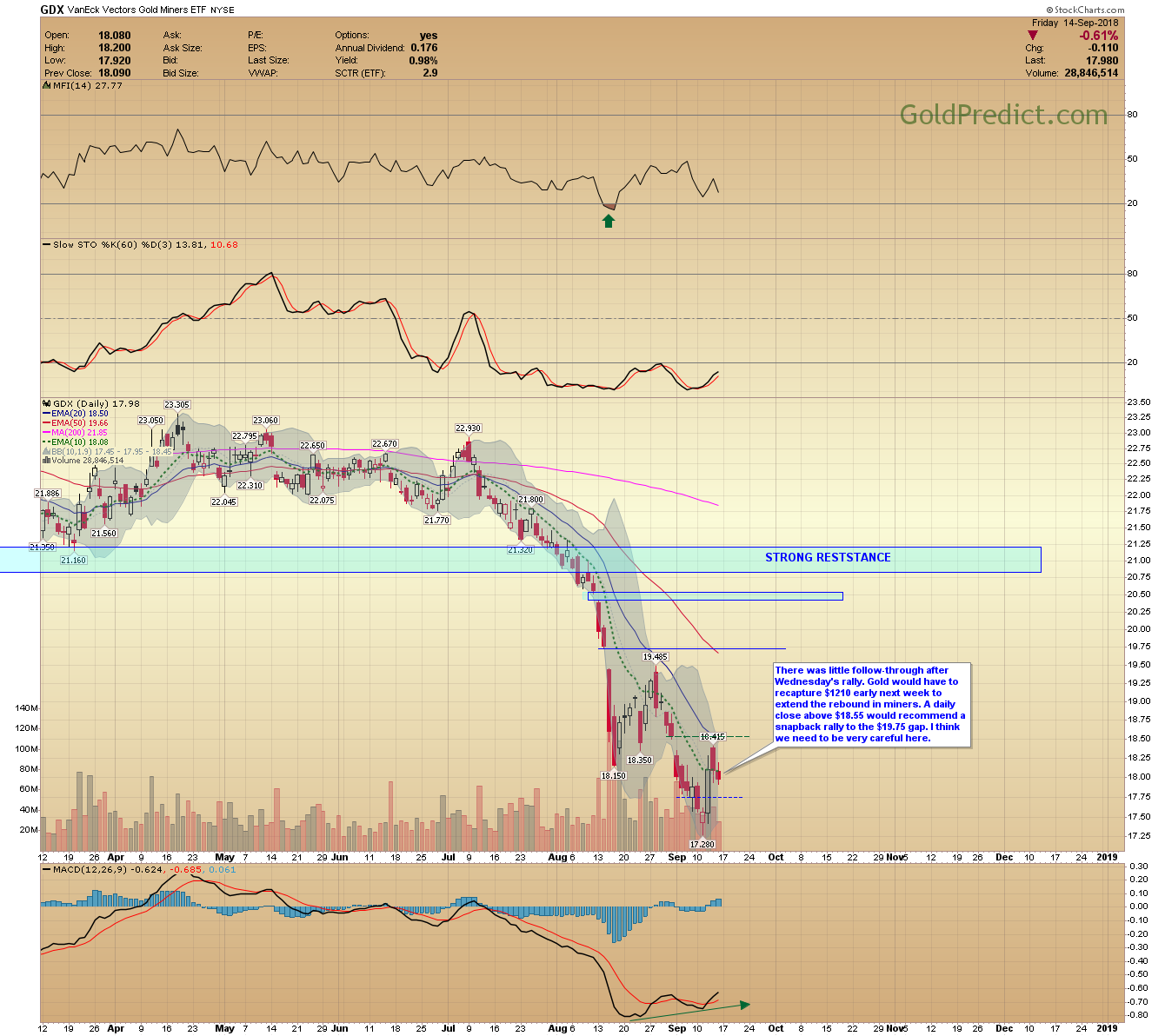Click the 2019 label on the bottom MACD axis

point(1107,1028)
